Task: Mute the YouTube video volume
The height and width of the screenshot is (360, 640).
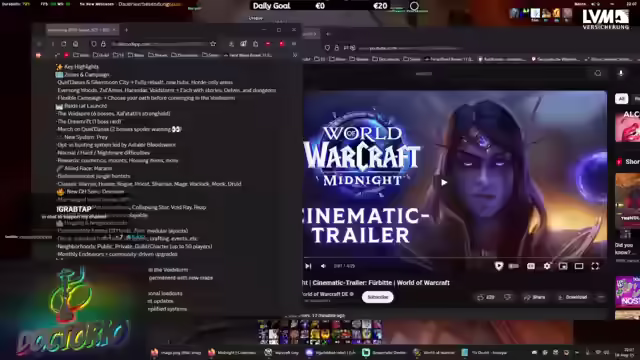Action: coord(323,266)
